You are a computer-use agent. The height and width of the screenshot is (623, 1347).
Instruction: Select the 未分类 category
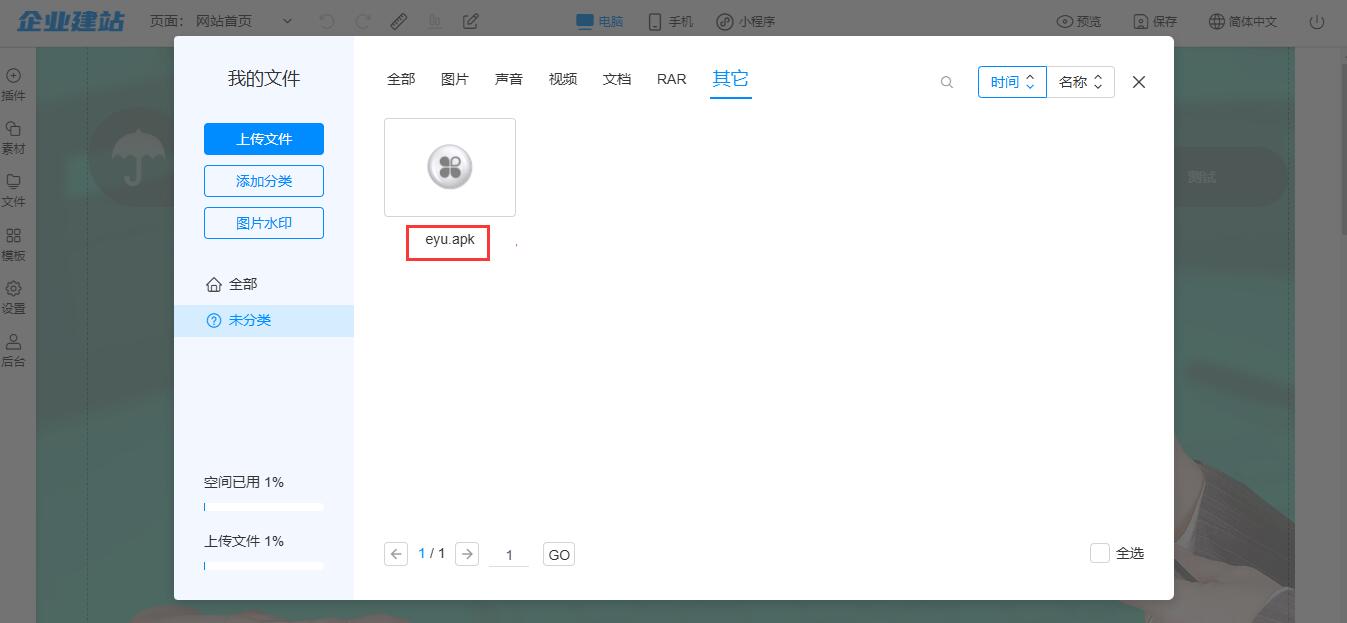[250, 320]
